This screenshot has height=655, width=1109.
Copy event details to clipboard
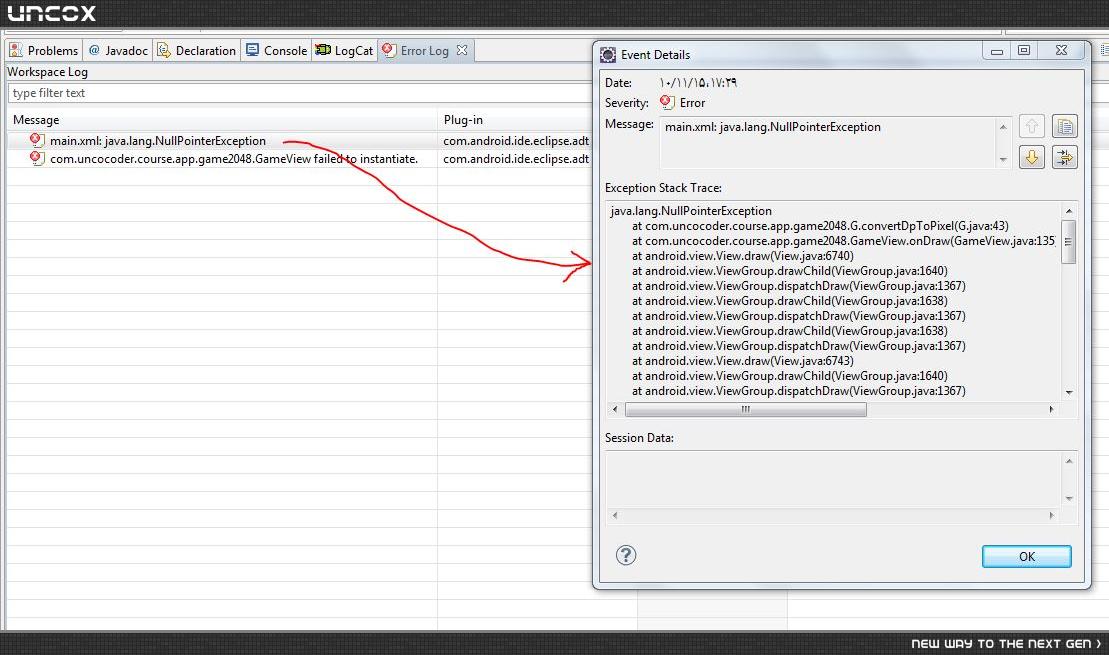point(1064,127)
